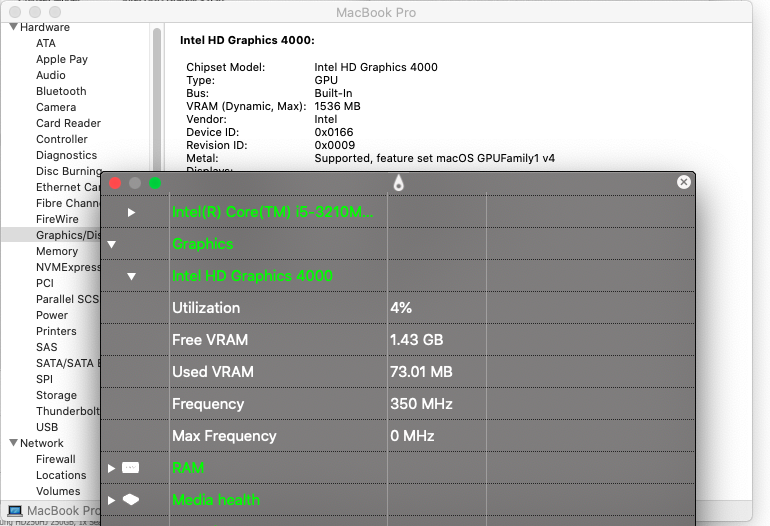The image size is (770, 526).
Task: Open Storage in the Hardware list
Action: (56, 395)
